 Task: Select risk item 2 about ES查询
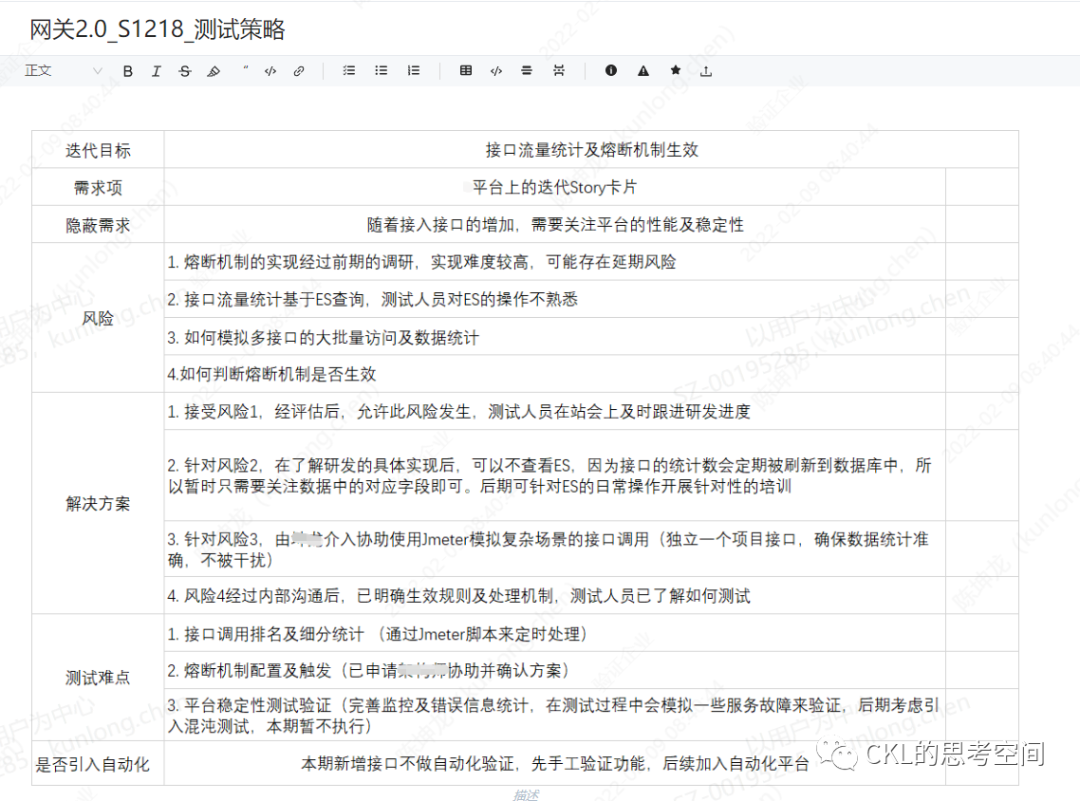click(554, 299)
